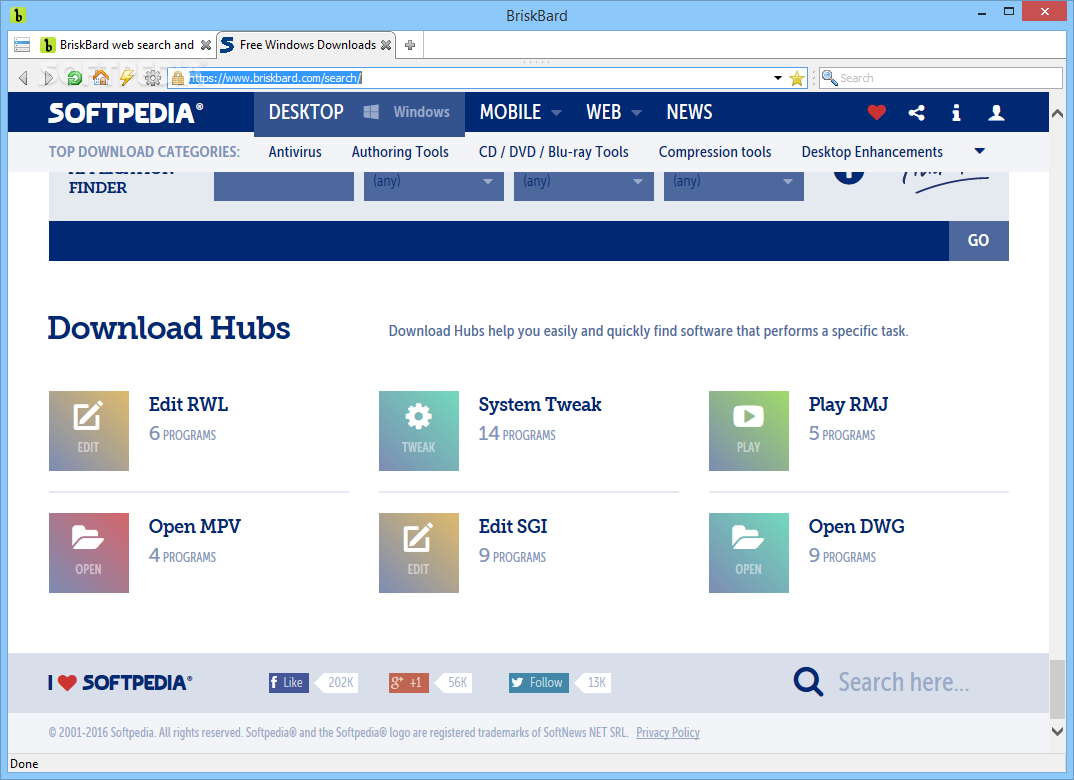
Task: Open the Antivirus category
Action: (x=295, y=152)
